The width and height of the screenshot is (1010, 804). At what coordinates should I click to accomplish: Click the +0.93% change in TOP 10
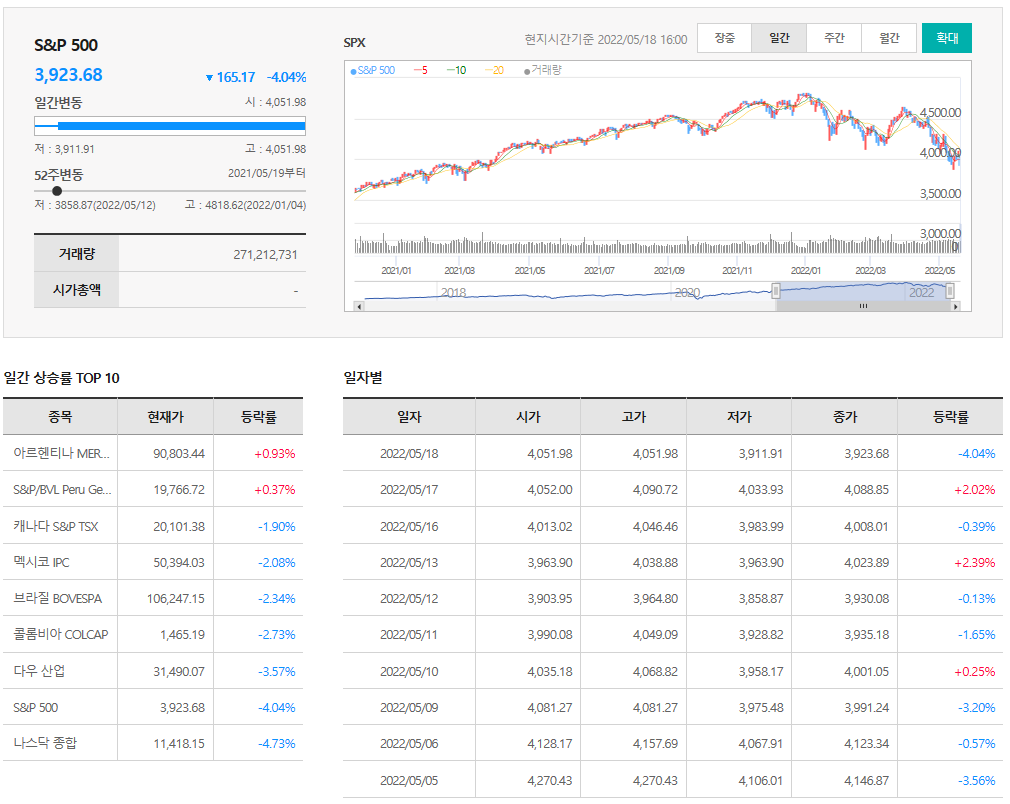pyautogui.click(x=274, y=454)
